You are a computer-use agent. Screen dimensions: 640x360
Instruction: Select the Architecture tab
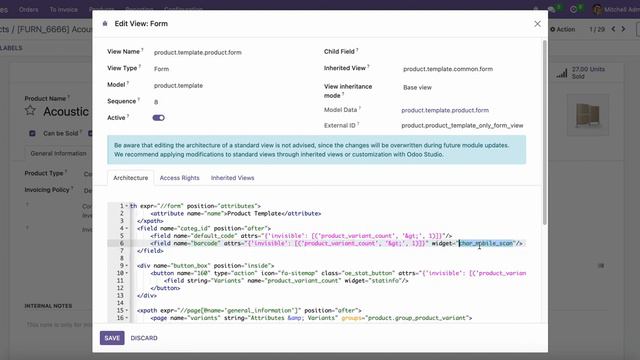[x=131, y=178]
